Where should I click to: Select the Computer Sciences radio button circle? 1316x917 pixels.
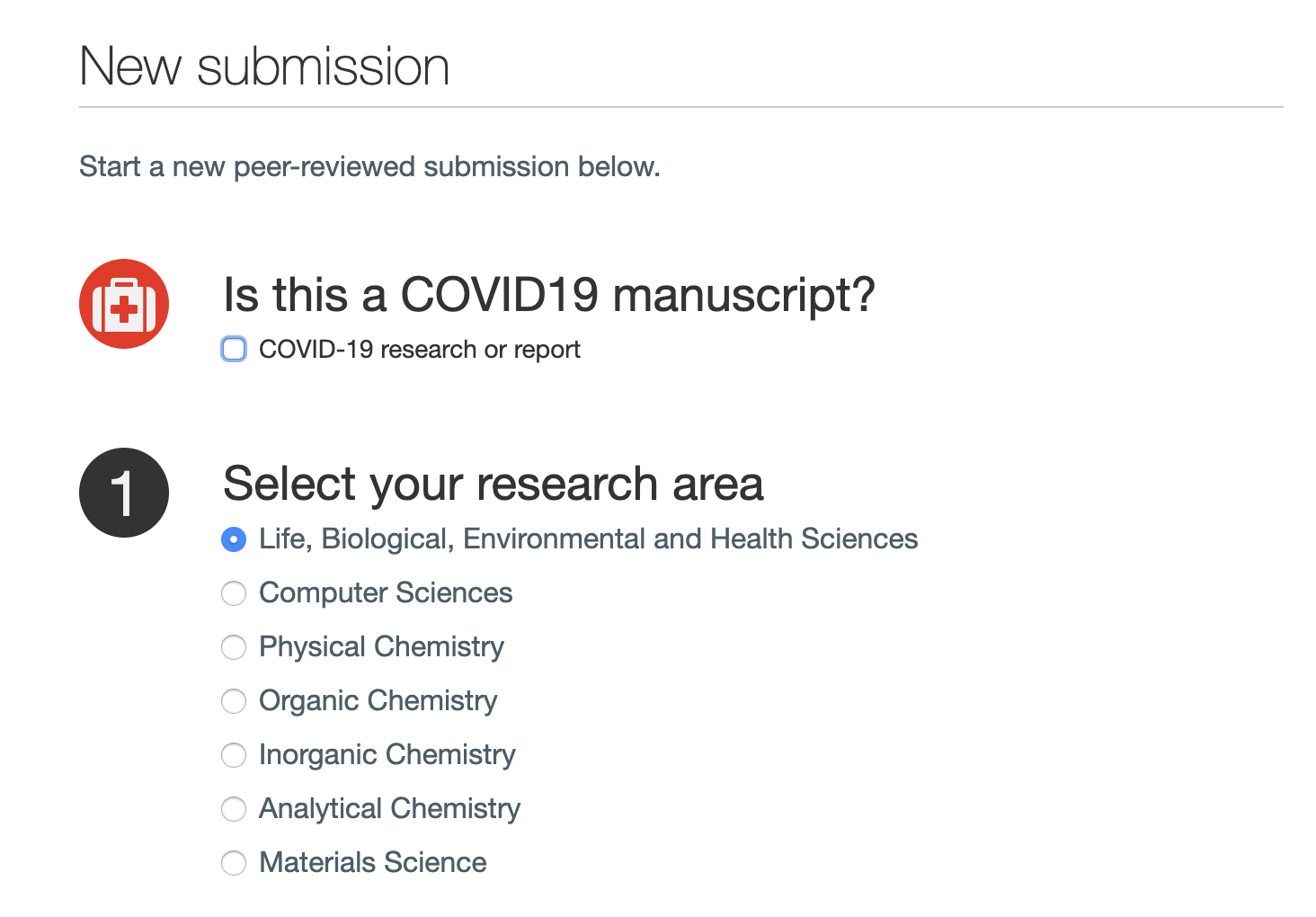(234, 593)
